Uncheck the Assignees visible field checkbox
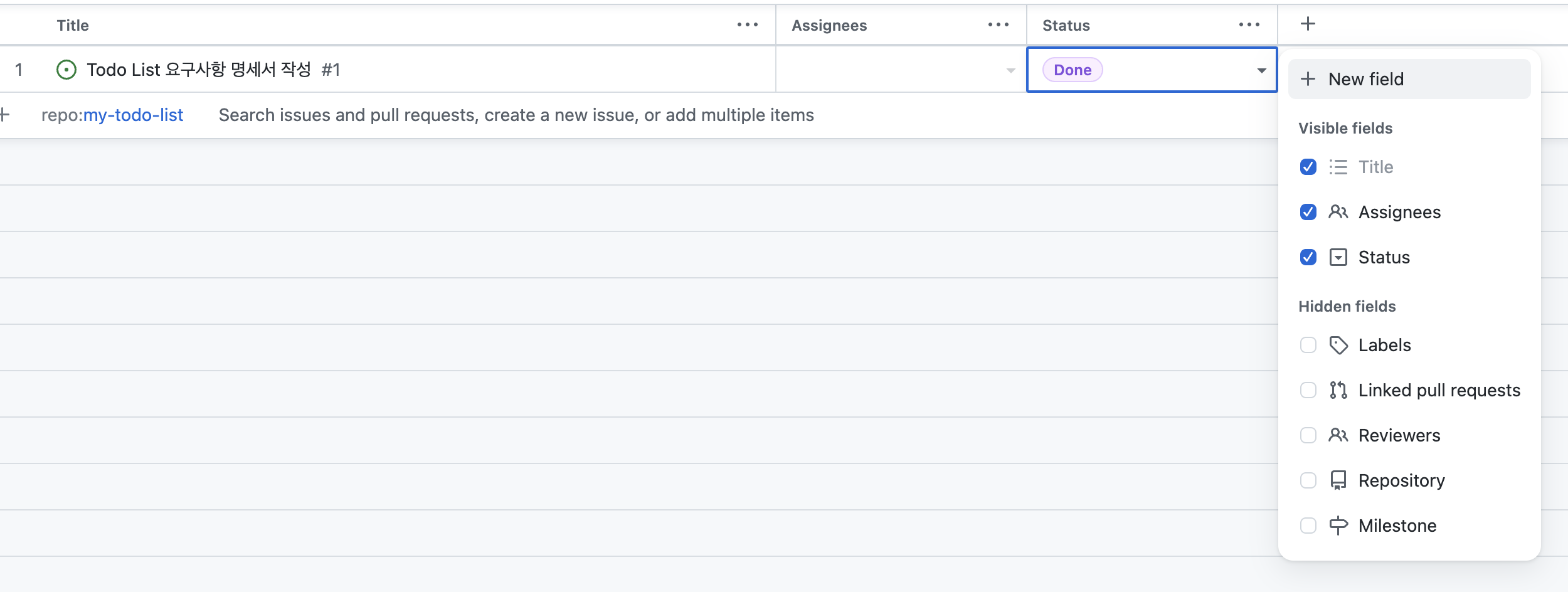Image resolution: width=1568 pixels, height=592 pixels. [1308, 213]
